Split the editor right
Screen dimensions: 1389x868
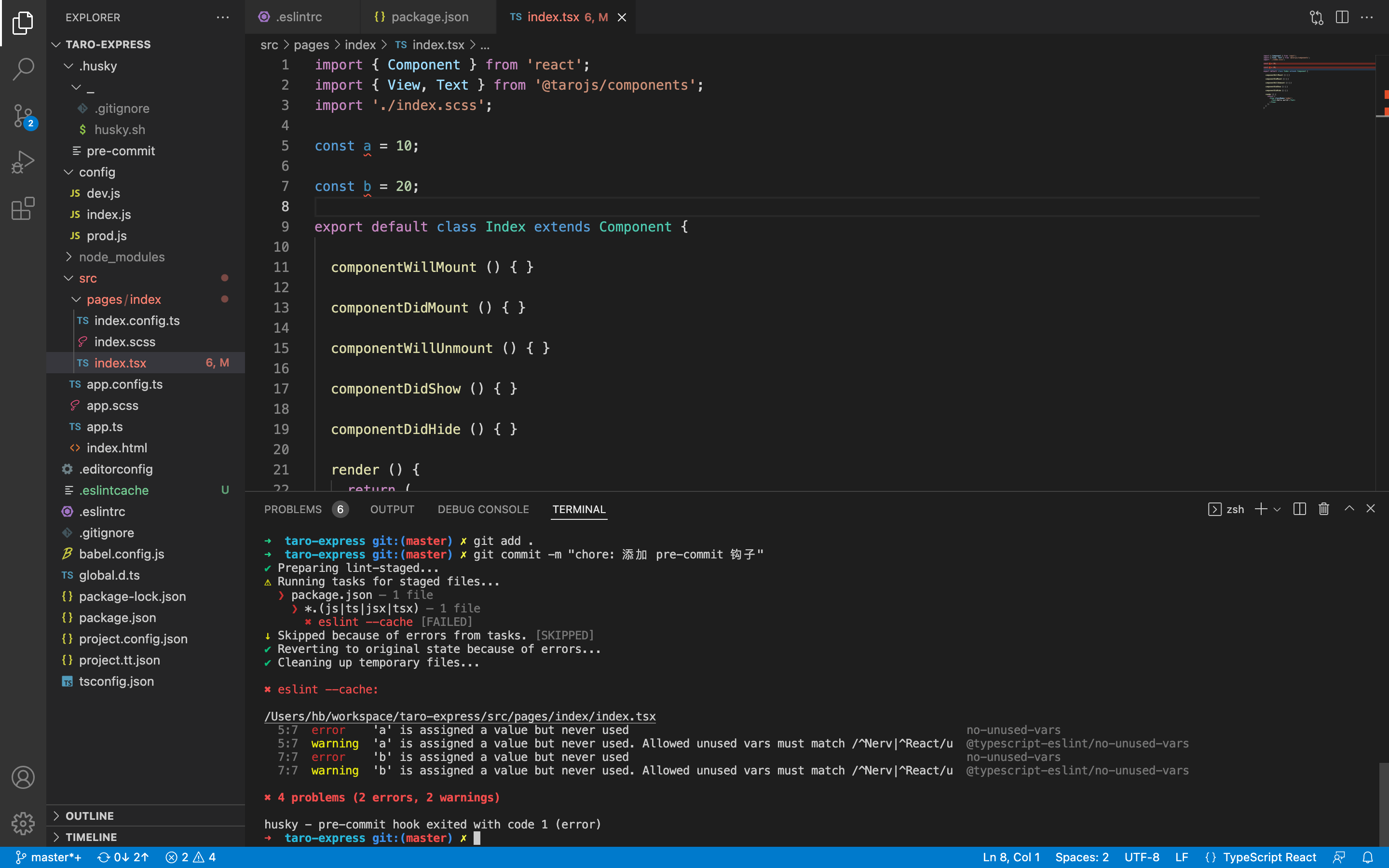click(x=1342, y=17)
